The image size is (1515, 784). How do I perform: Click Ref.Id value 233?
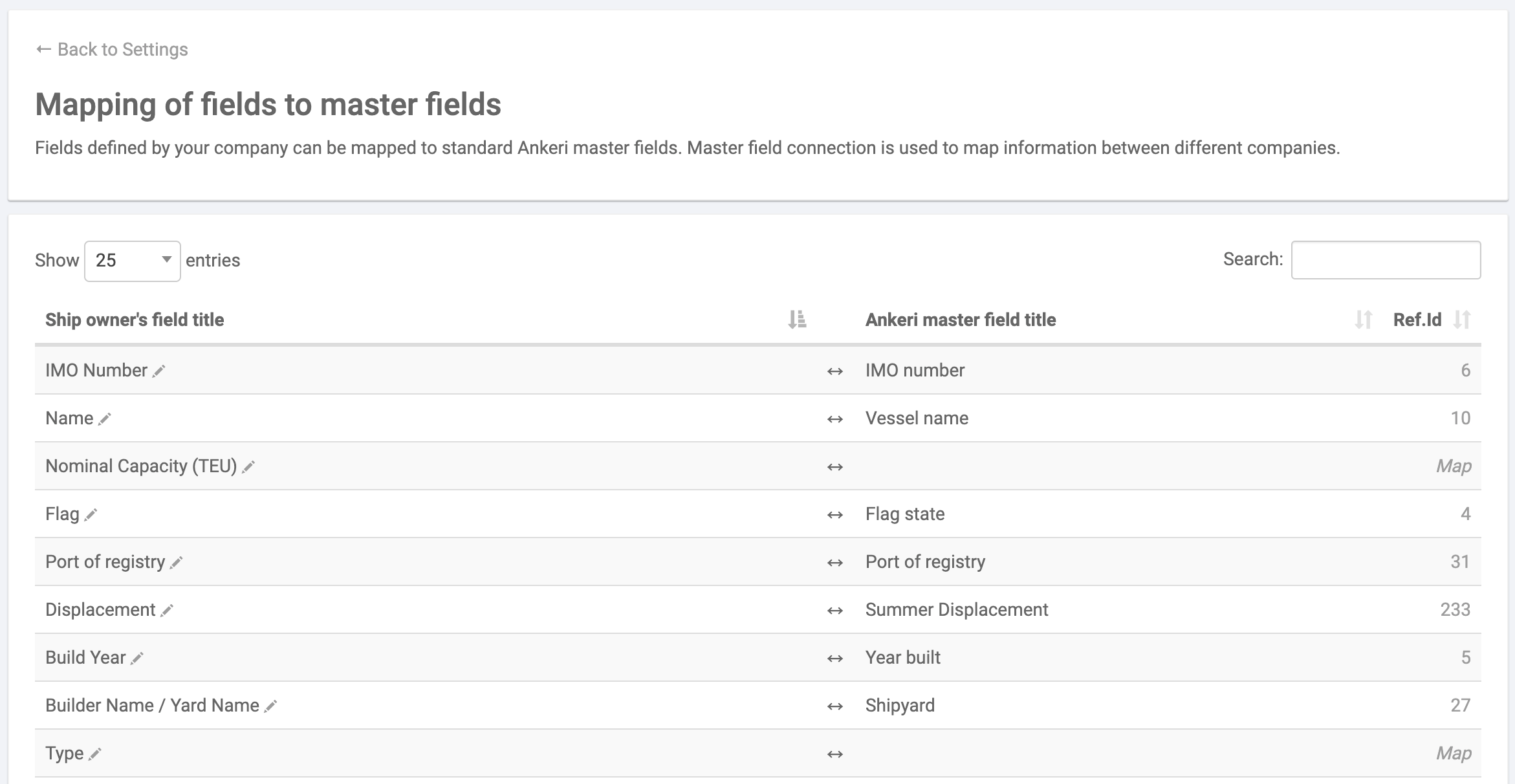tap(1455, 609)
